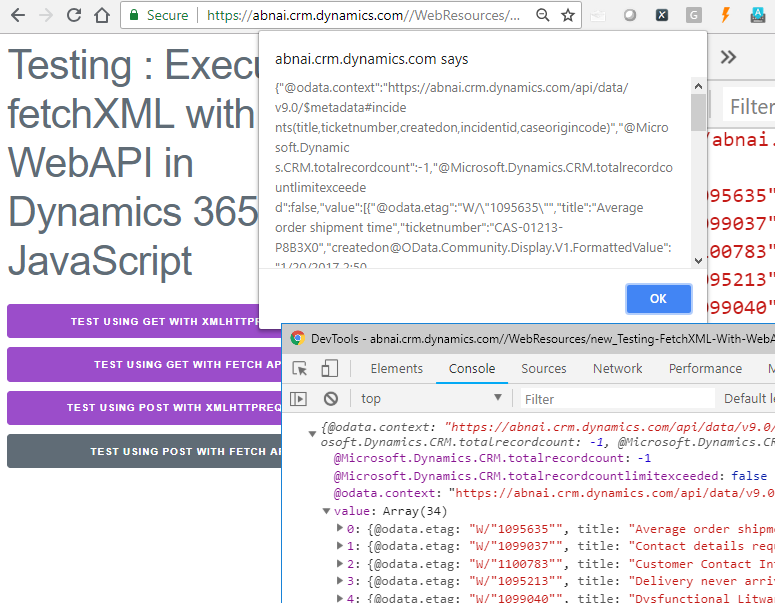This screenshot has height=603, width=775.
Task: Show the console sidebar icon
Action: pos(298,398)
